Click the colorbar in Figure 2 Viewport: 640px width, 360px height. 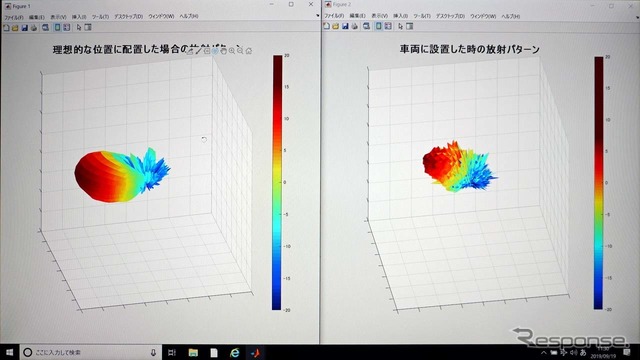[x=599, y=183]
